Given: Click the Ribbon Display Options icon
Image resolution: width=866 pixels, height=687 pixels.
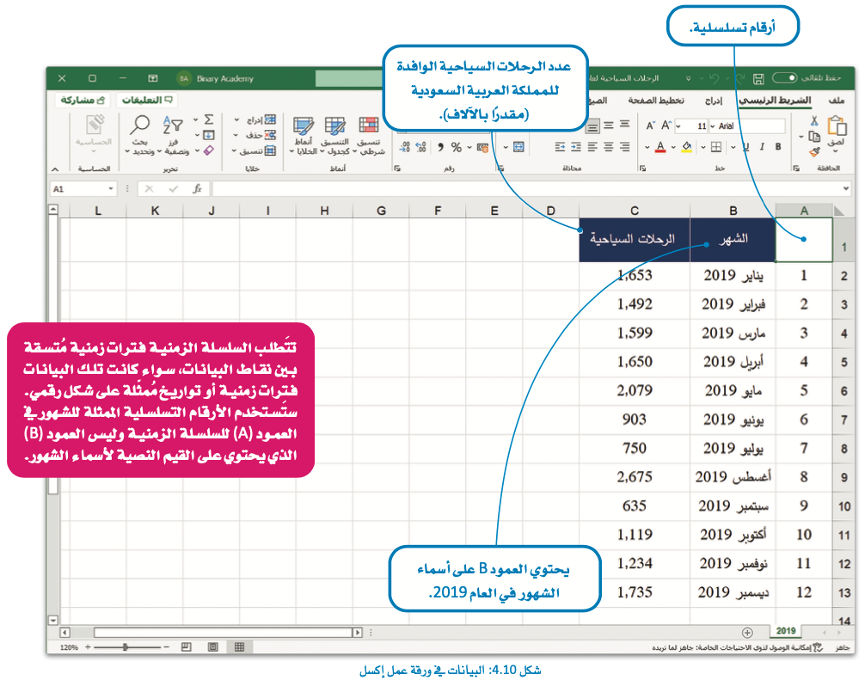Looking at the screenshot, I should tap(152, 79).
